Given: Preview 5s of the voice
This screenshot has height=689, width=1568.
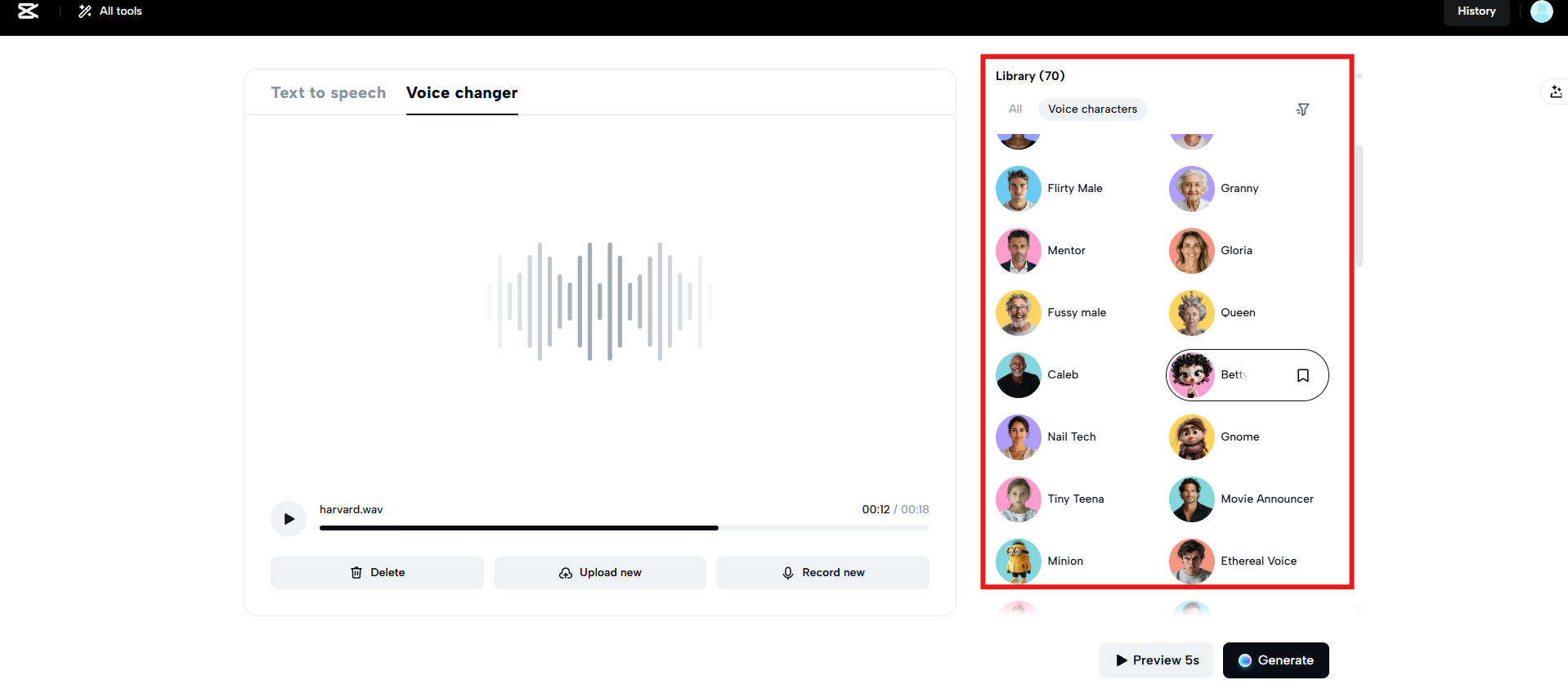Looking at the screenshot, I should click(x=1157, y=660).
